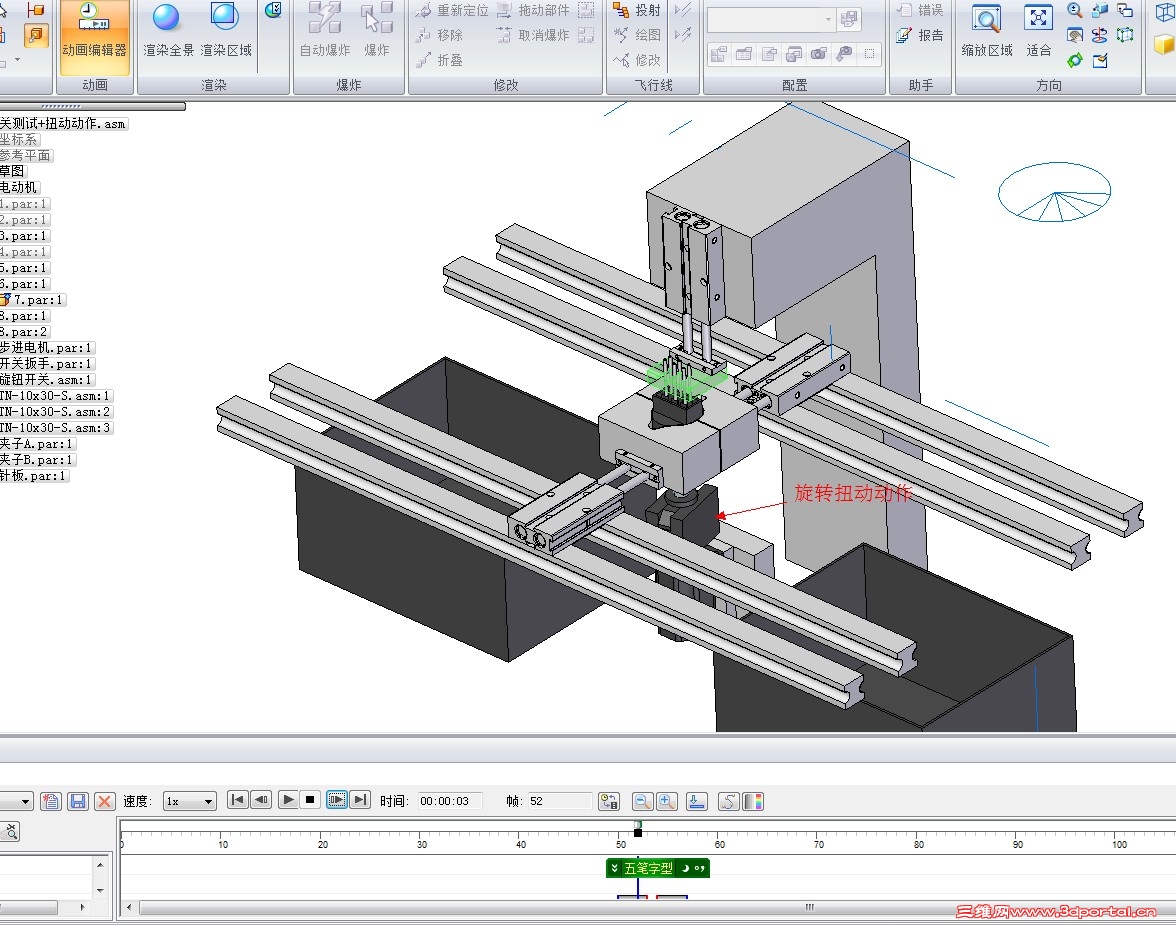Image resolution: width=1176 pixels, height=925 pixels.
Task: Open the 报告 report assistant
Action: point(920,35)
